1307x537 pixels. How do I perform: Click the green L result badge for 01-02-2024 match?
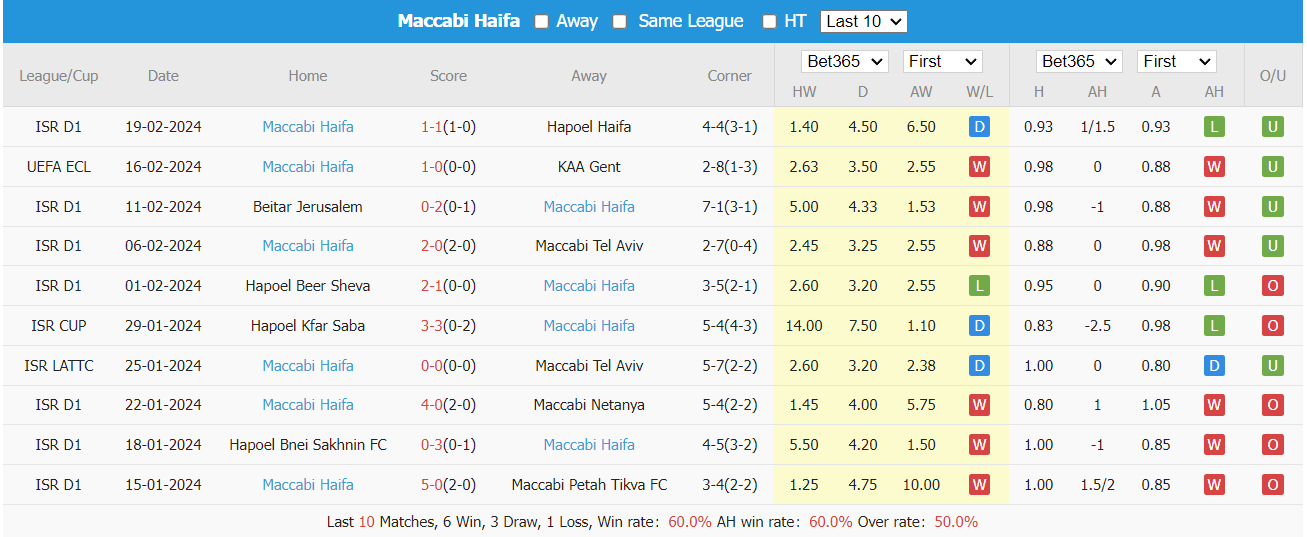(x=979, y=286)
